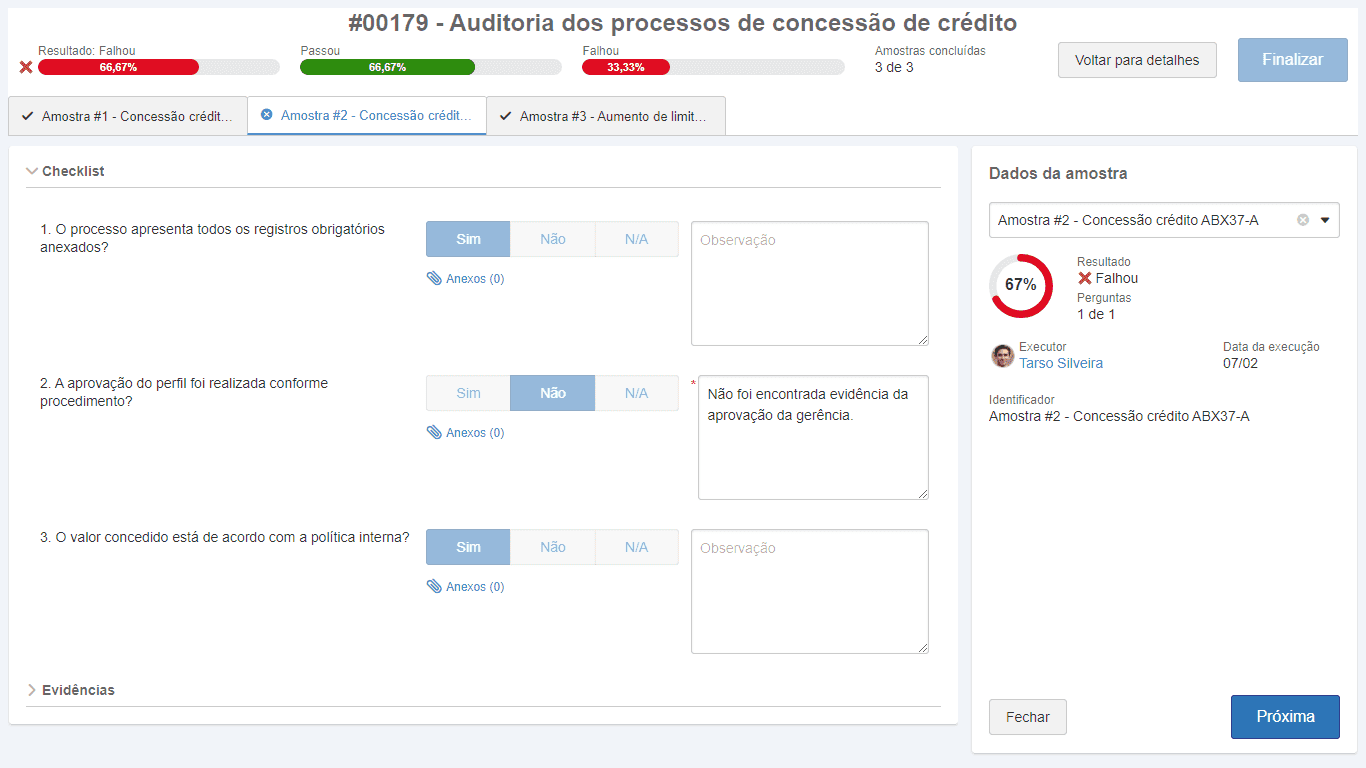Click the red X failed result icon at top left
Image resolution: width=1366 pixels, height=768 pixels.
coord(26,67)
